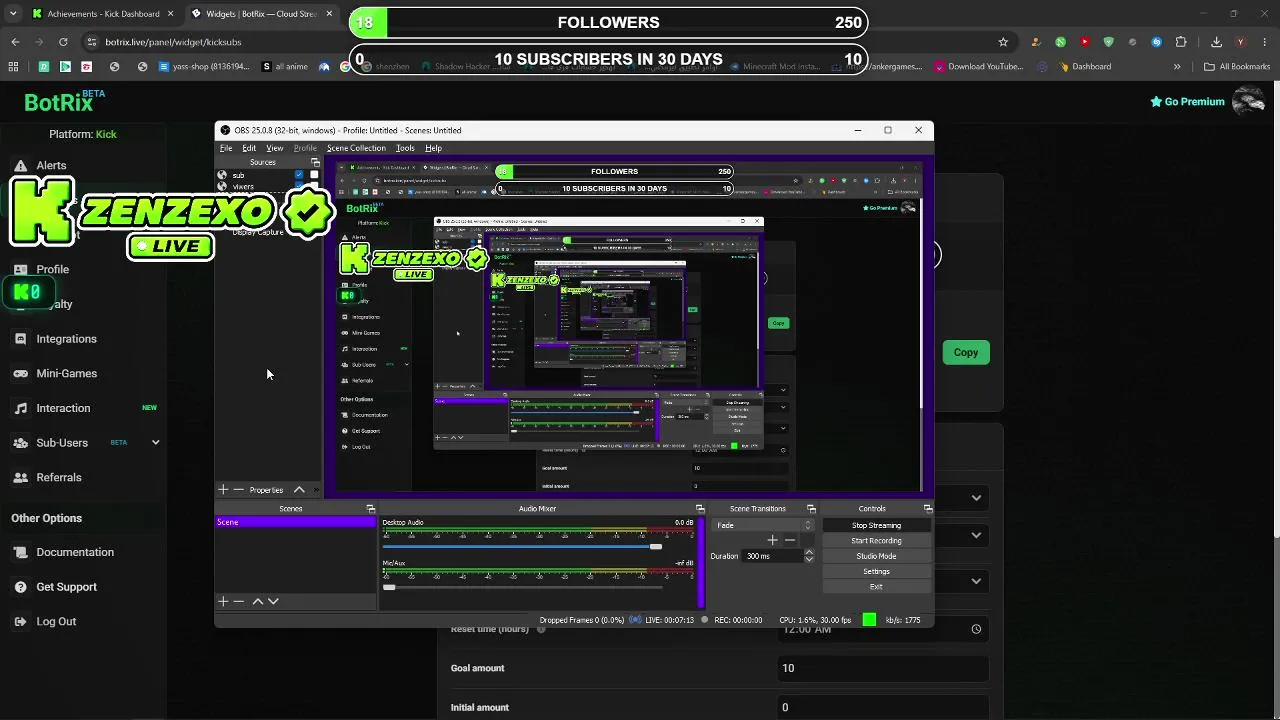This screenshot has height=720, width=1280.
Task: Click Exit in OBS Controls
Action: pyautogui.click(x=876, y=586)
